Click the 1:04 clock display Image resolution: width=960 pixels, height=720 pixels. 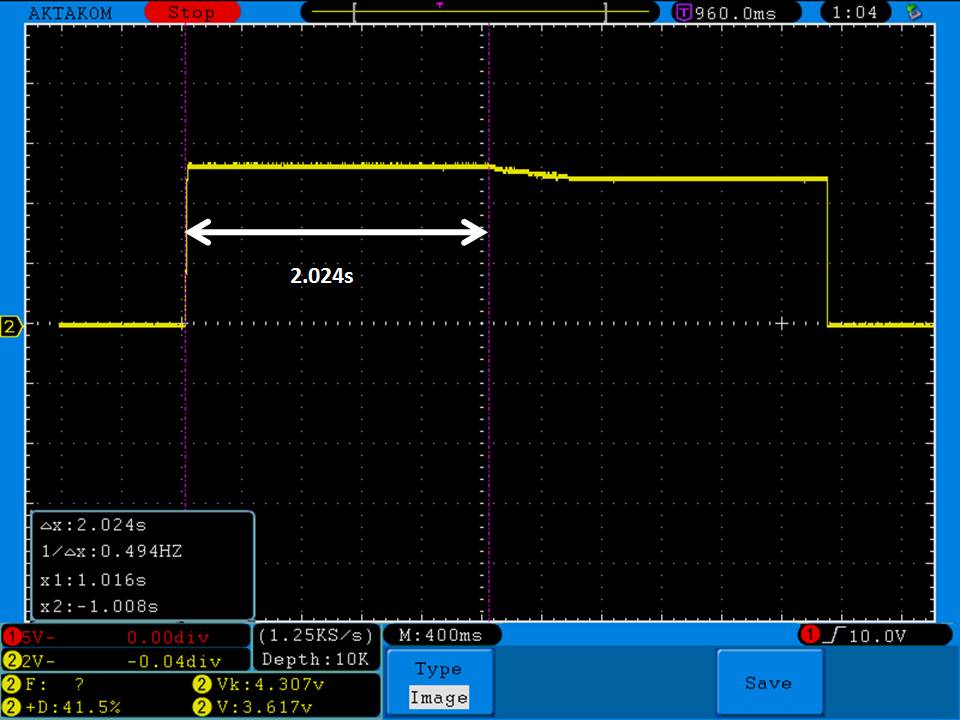[856, 13]
